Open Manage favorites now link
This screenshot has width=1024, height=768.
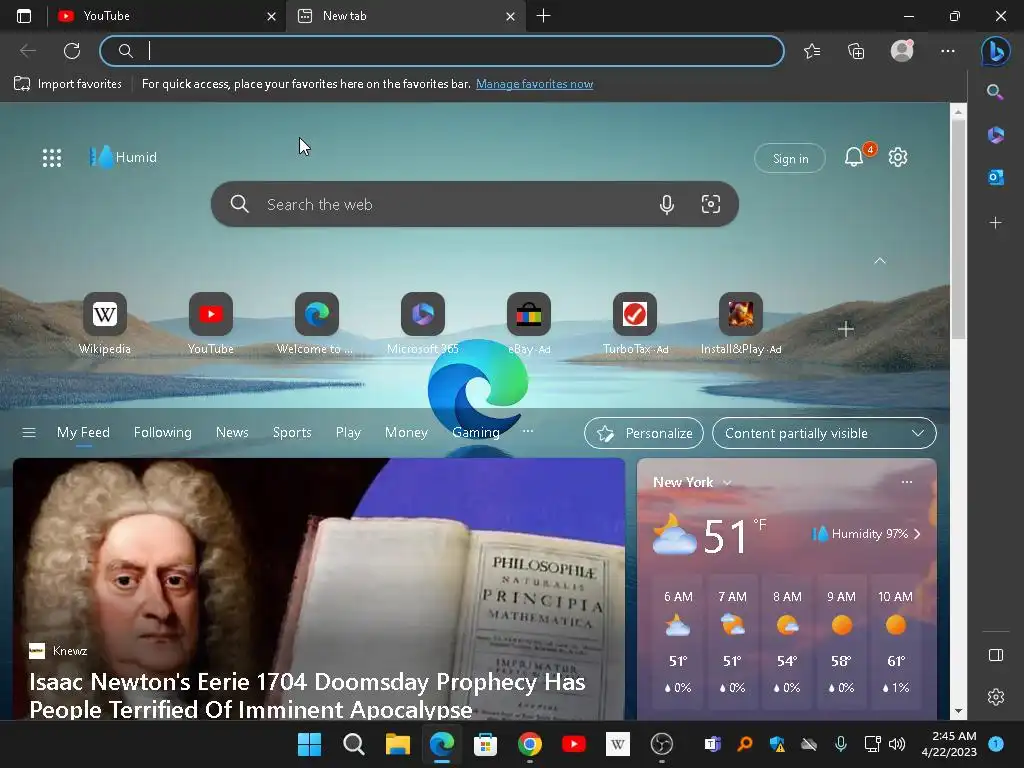pyautogui.click(x=534, y=84)
